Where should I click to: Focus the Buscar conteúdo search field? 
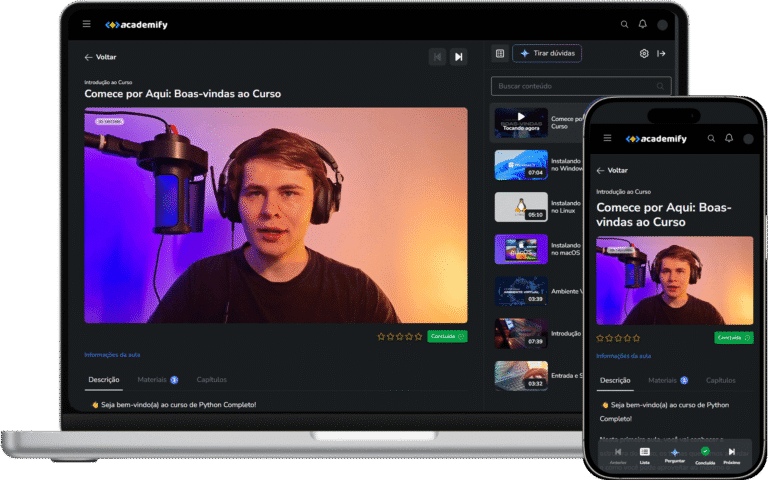click(580, 87)
